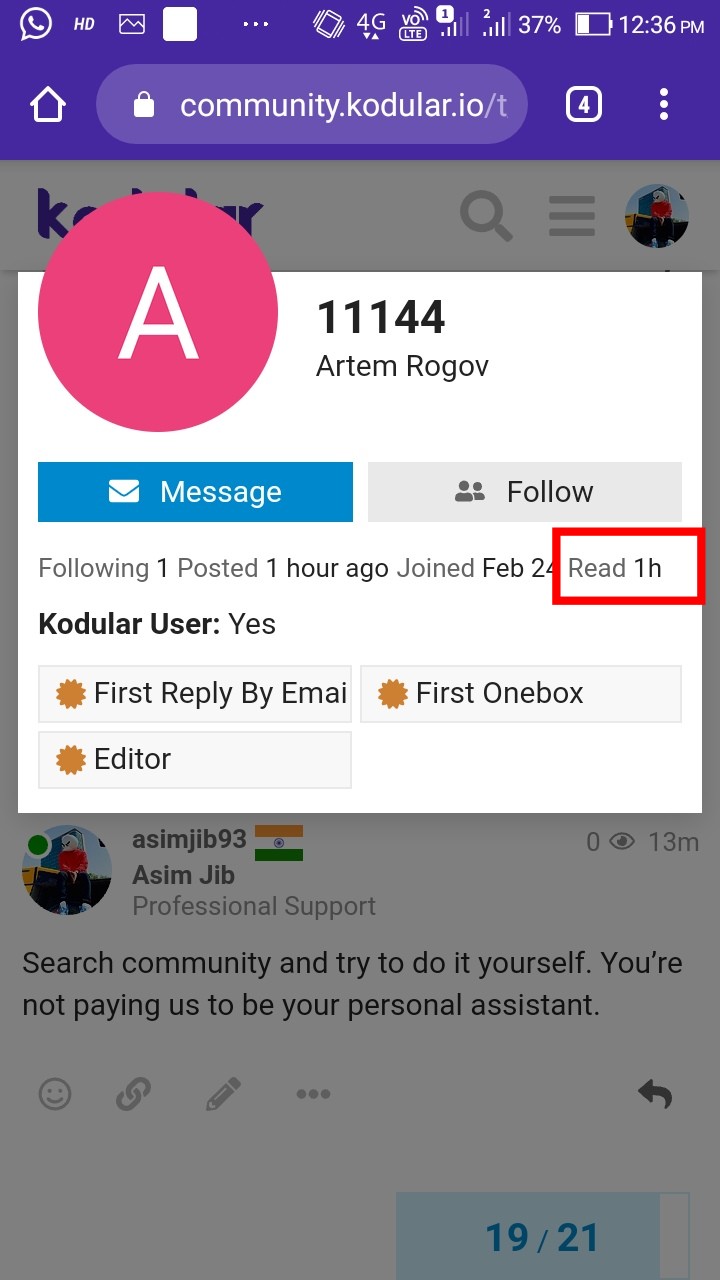Tap the browser home icon

point(47,104)
